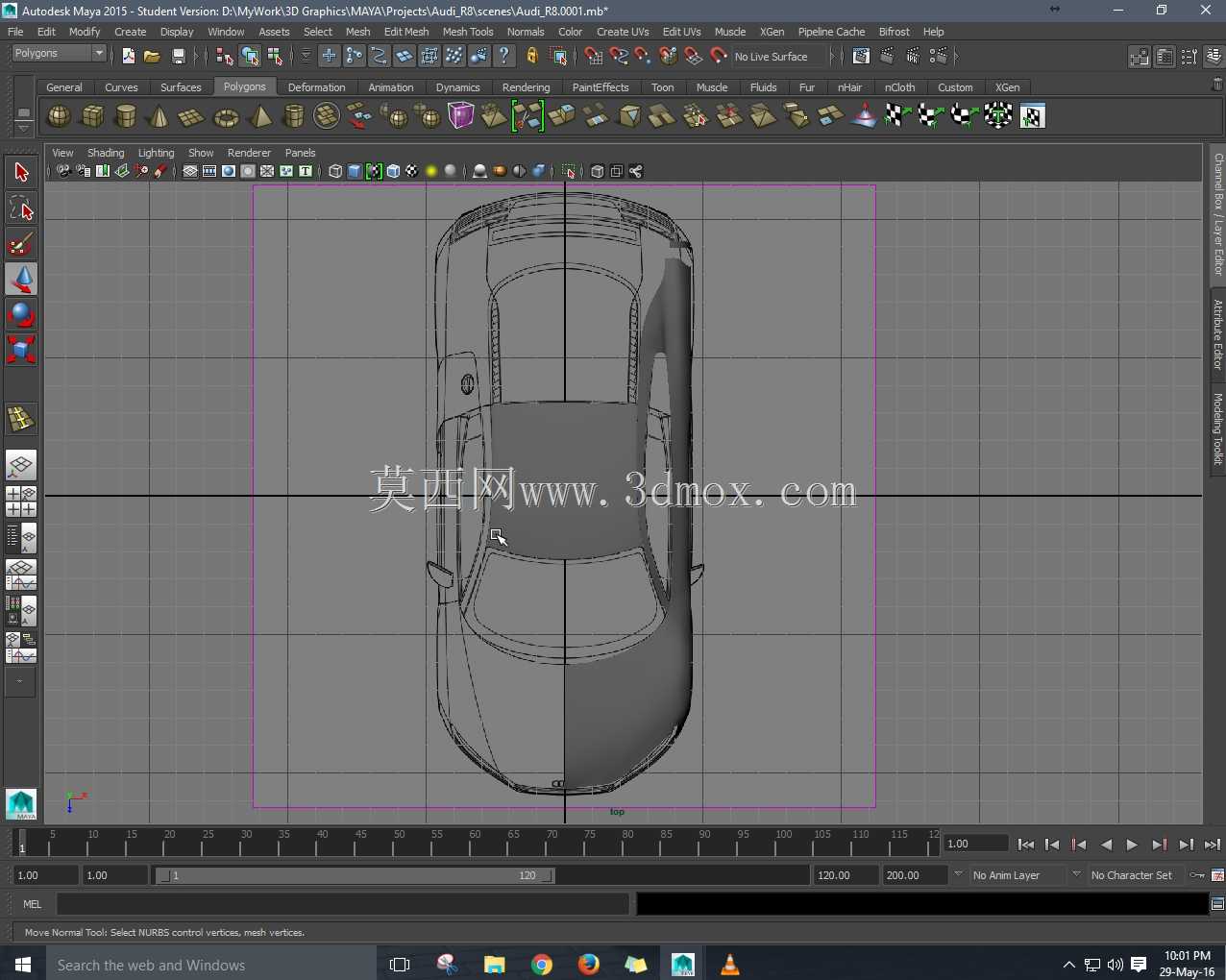Switch to single perspective view layout
Image resolution: width=1226 pixels, height=980 pixels.
tap(21, 466)
